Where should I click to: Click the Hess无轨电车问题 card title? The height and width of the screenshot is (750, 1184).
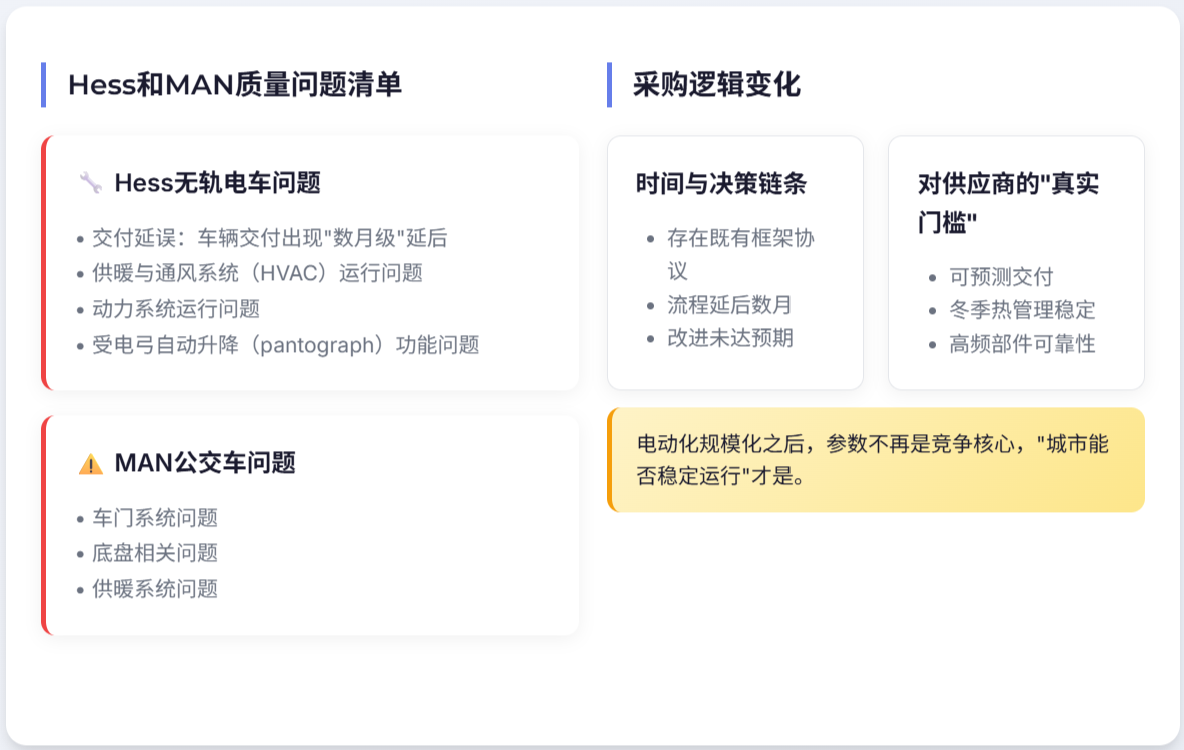[217, 183]
